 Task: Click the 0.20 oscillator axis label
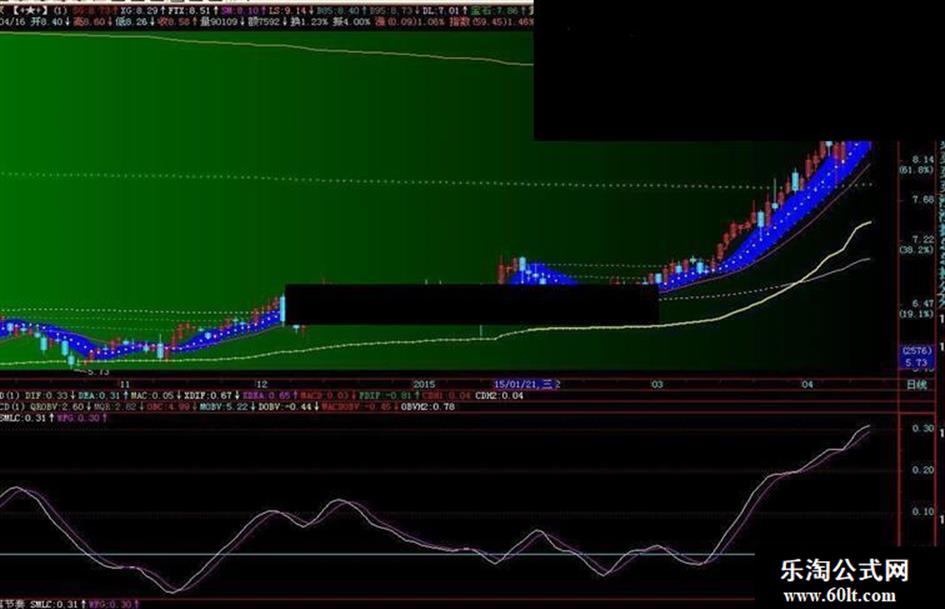coord(923,470)
